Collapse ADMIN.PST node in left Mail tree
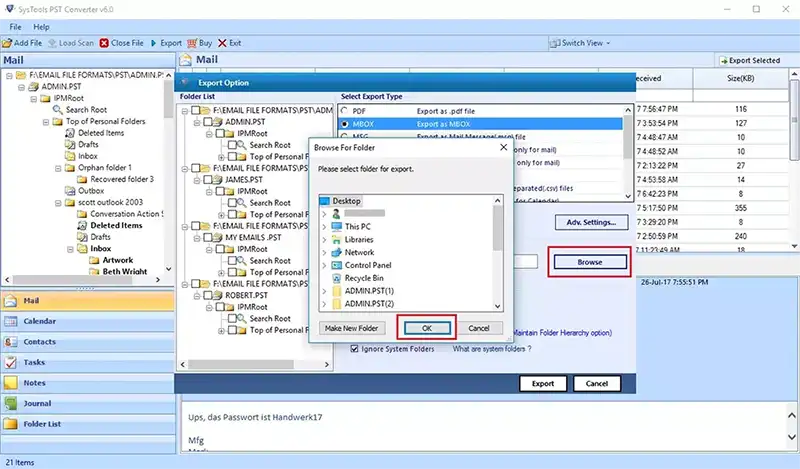 (x=21, y=87)
